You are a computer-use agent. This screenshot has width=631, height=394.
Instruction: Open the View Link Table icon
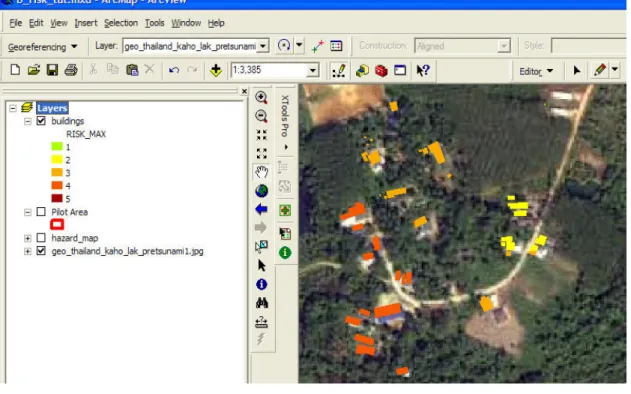[336, 46]
